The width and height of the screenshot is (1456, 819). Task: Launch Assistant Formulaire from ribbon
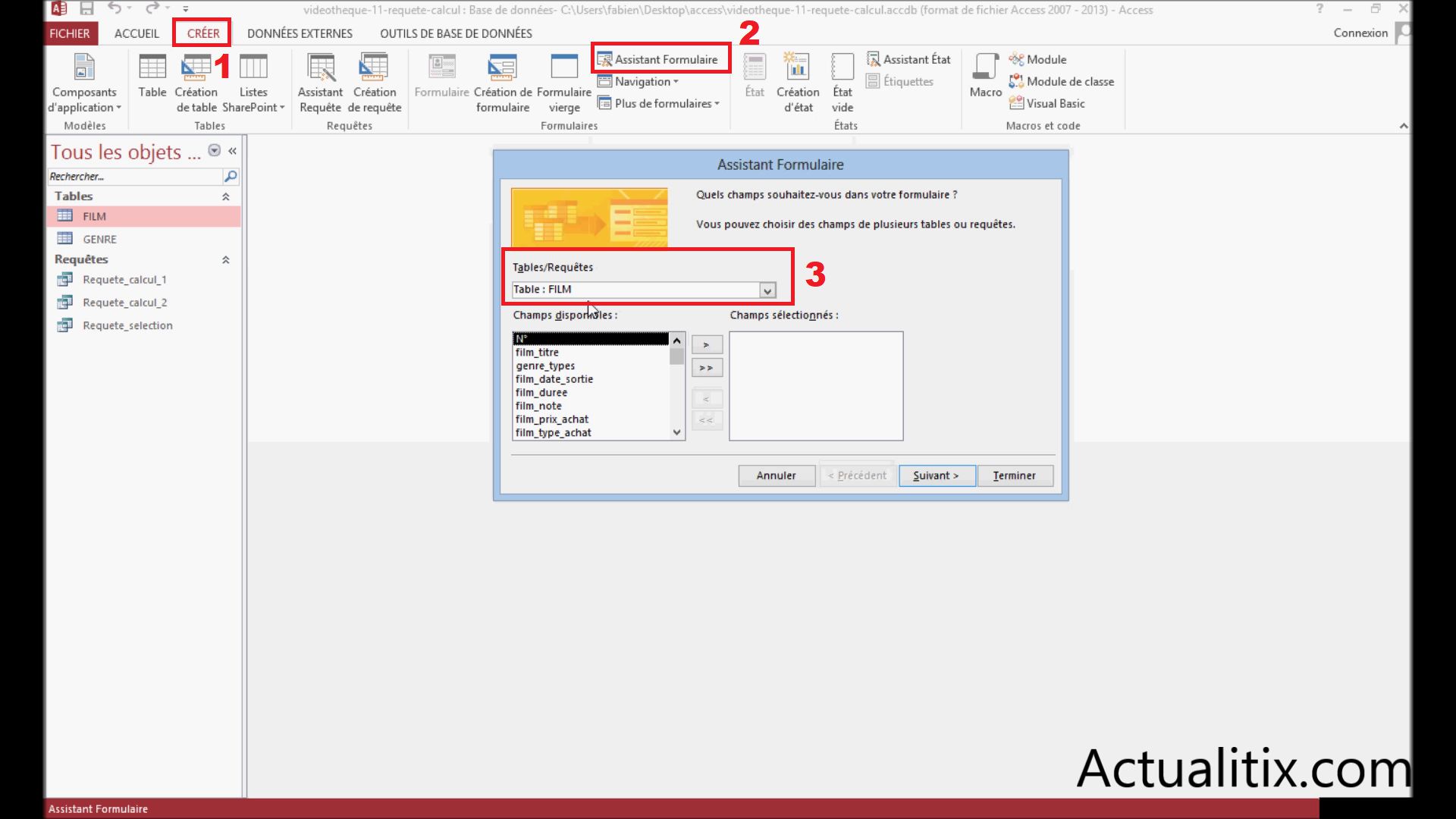tap(657, 59)
